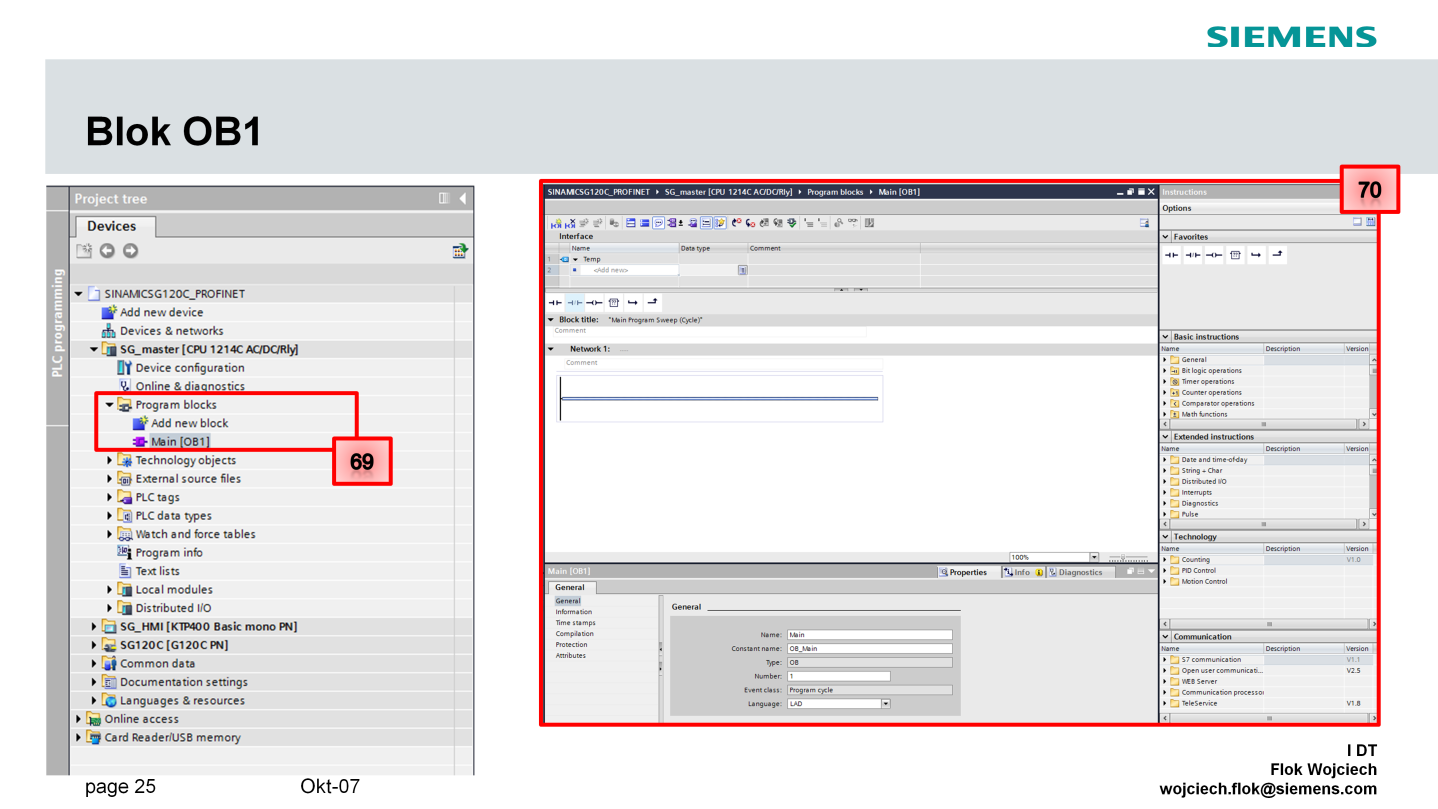Expand PID Control folder

(x=1165, y=571)
